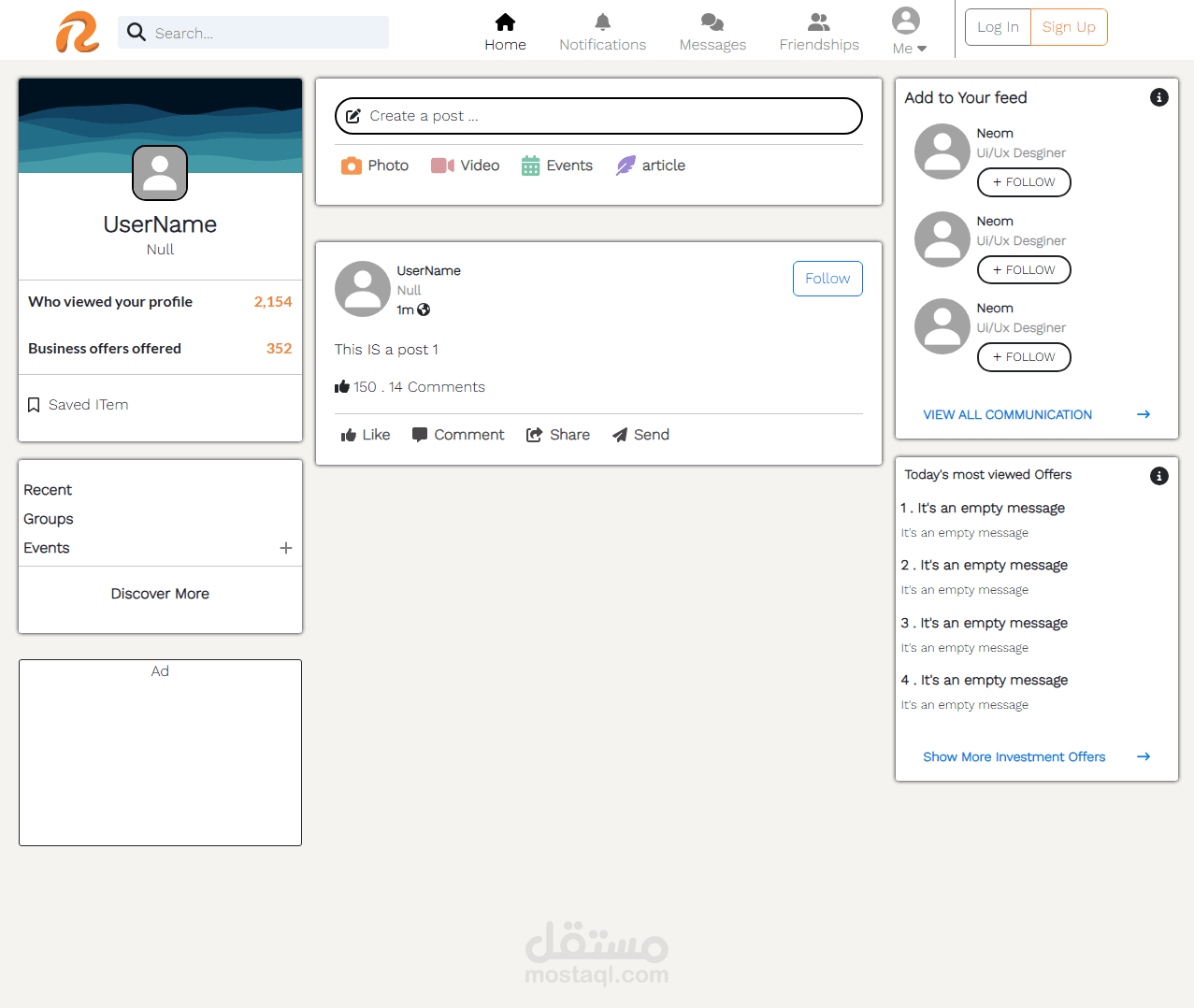Open the Friendships icon
Image resolution: width=1194 pixels, height=1008 pixels.
[x=818, y=21]
